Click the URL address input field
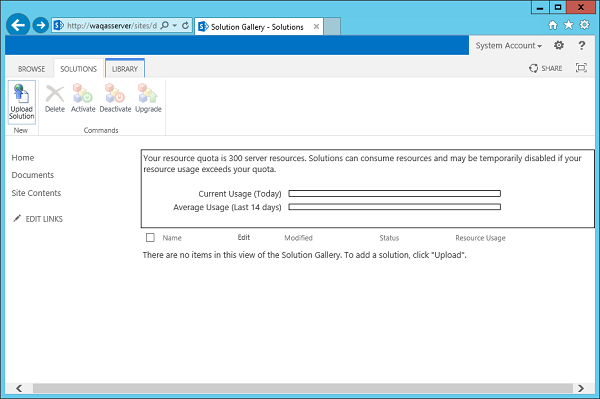 (112, 26)
